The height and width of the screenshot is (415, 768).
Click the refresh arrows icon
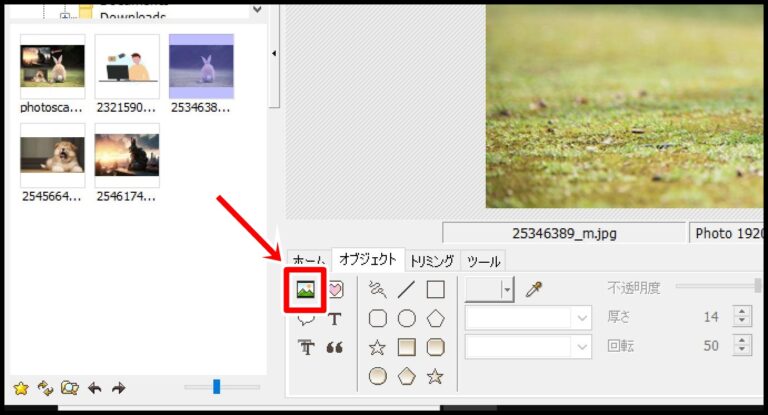[46, 388]
